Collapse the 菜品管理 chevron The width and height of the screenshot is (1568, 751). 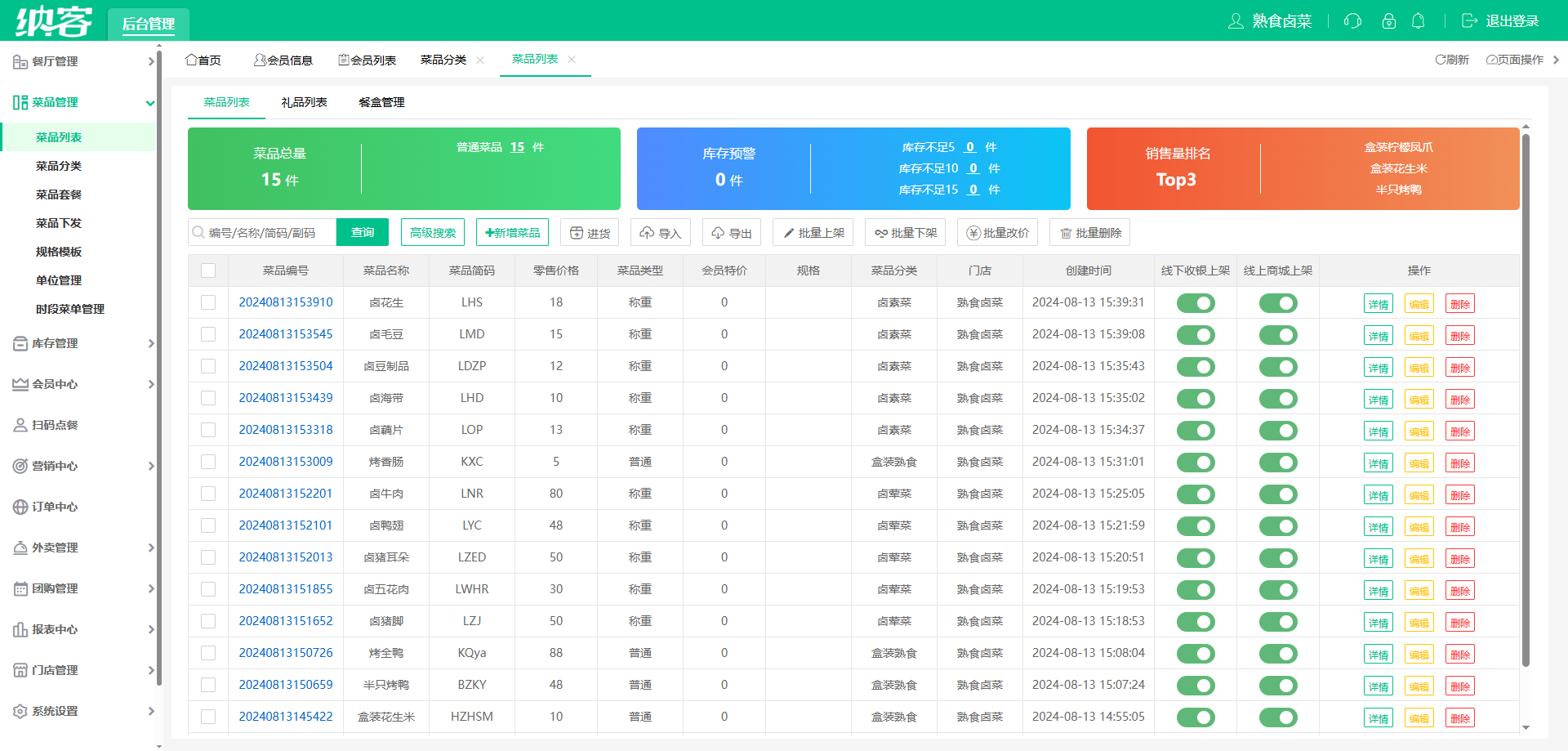150,102
